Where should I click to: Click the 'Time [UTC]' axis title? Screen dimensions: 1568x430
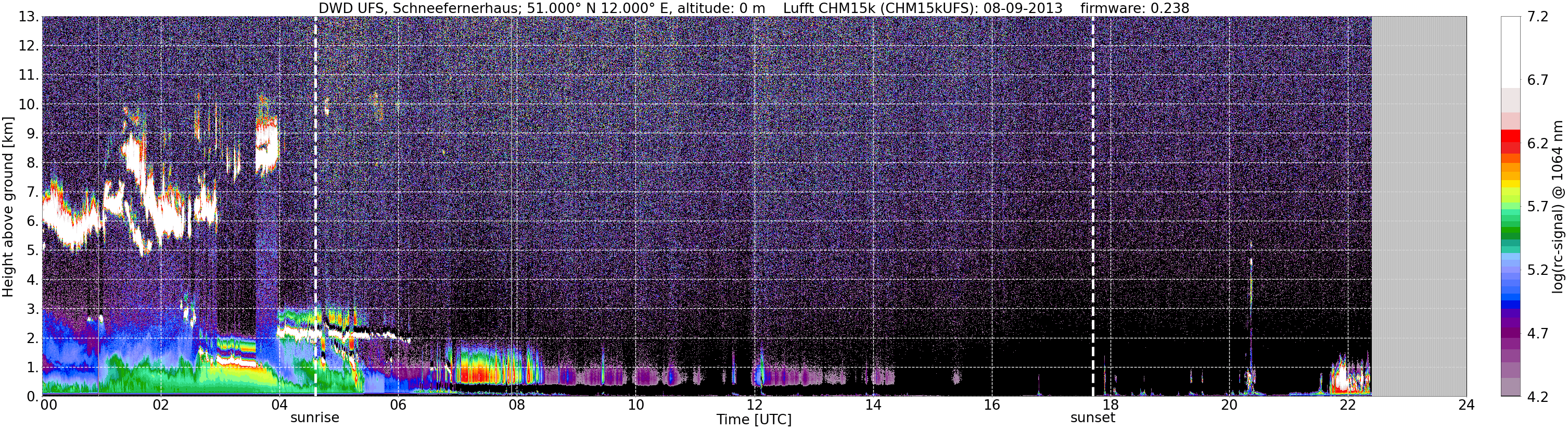(754, 420)
